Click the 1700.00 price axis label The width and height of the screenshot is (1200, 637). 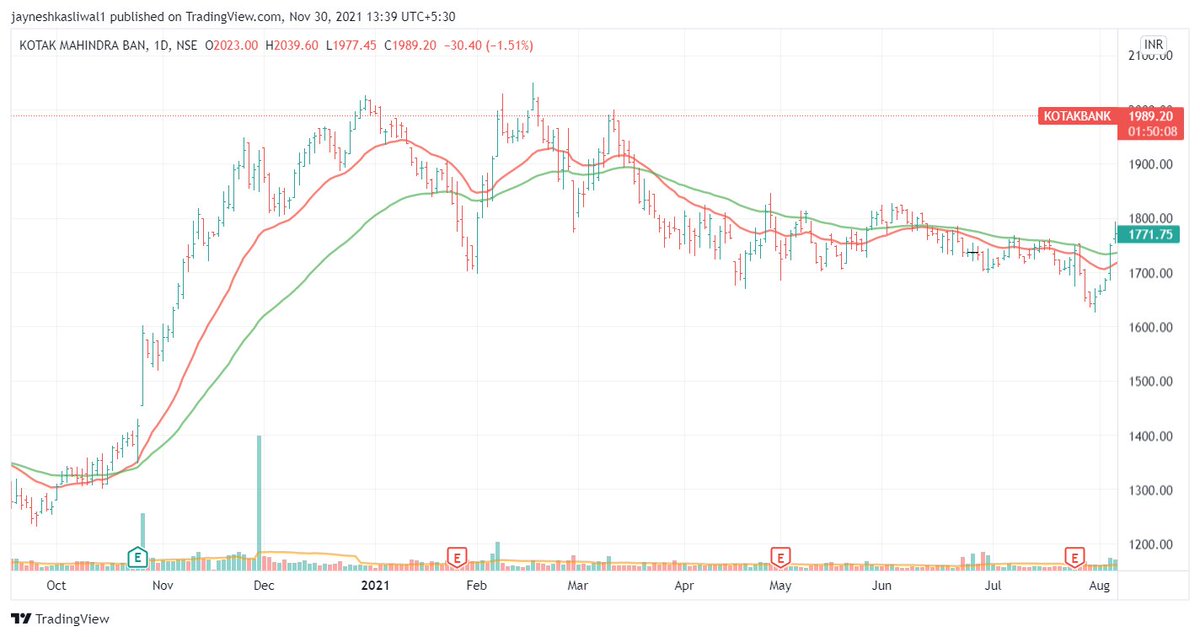pyautogui.click(x=1152, y=273)
